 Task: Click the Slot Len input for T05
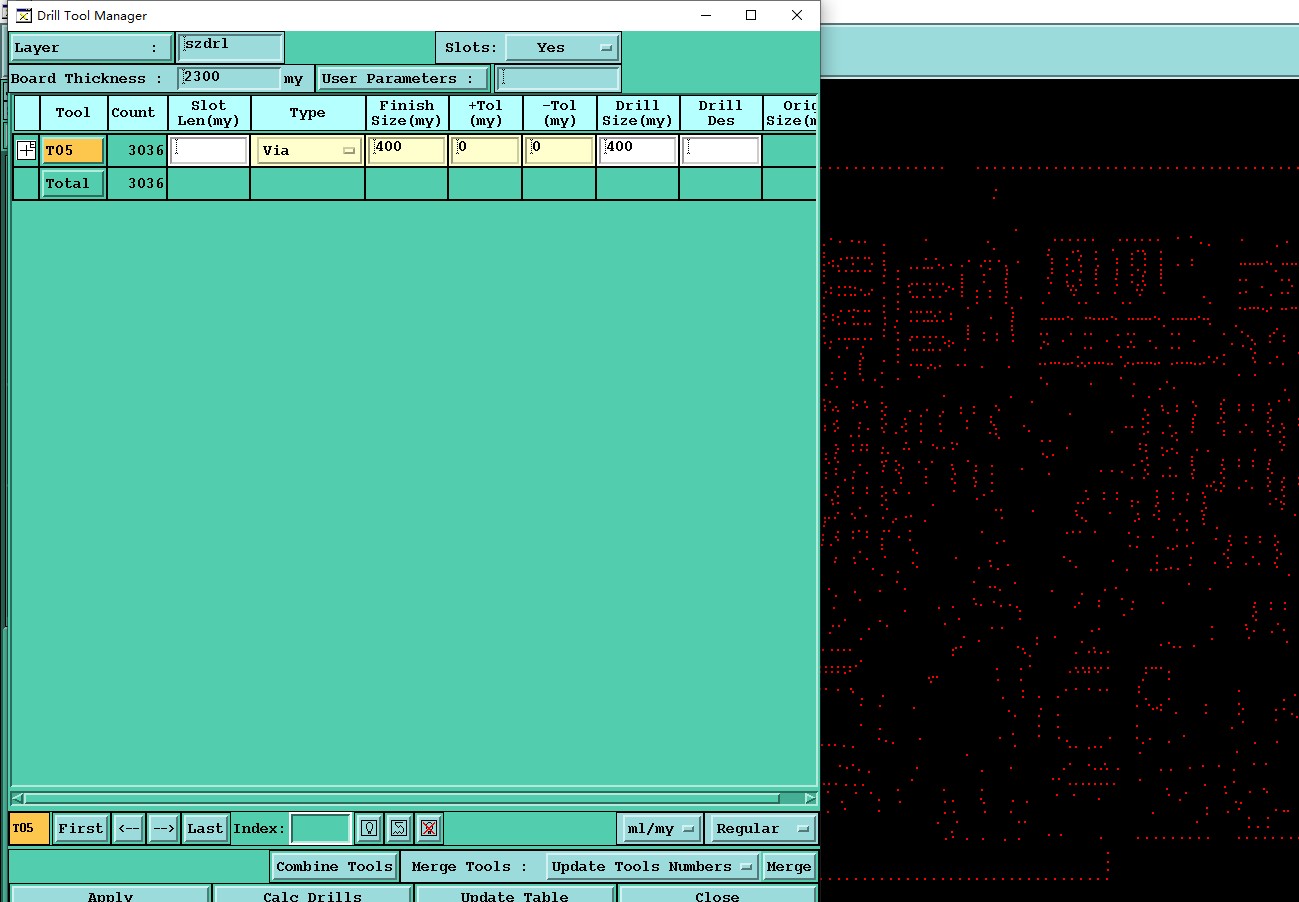(209, 150)
